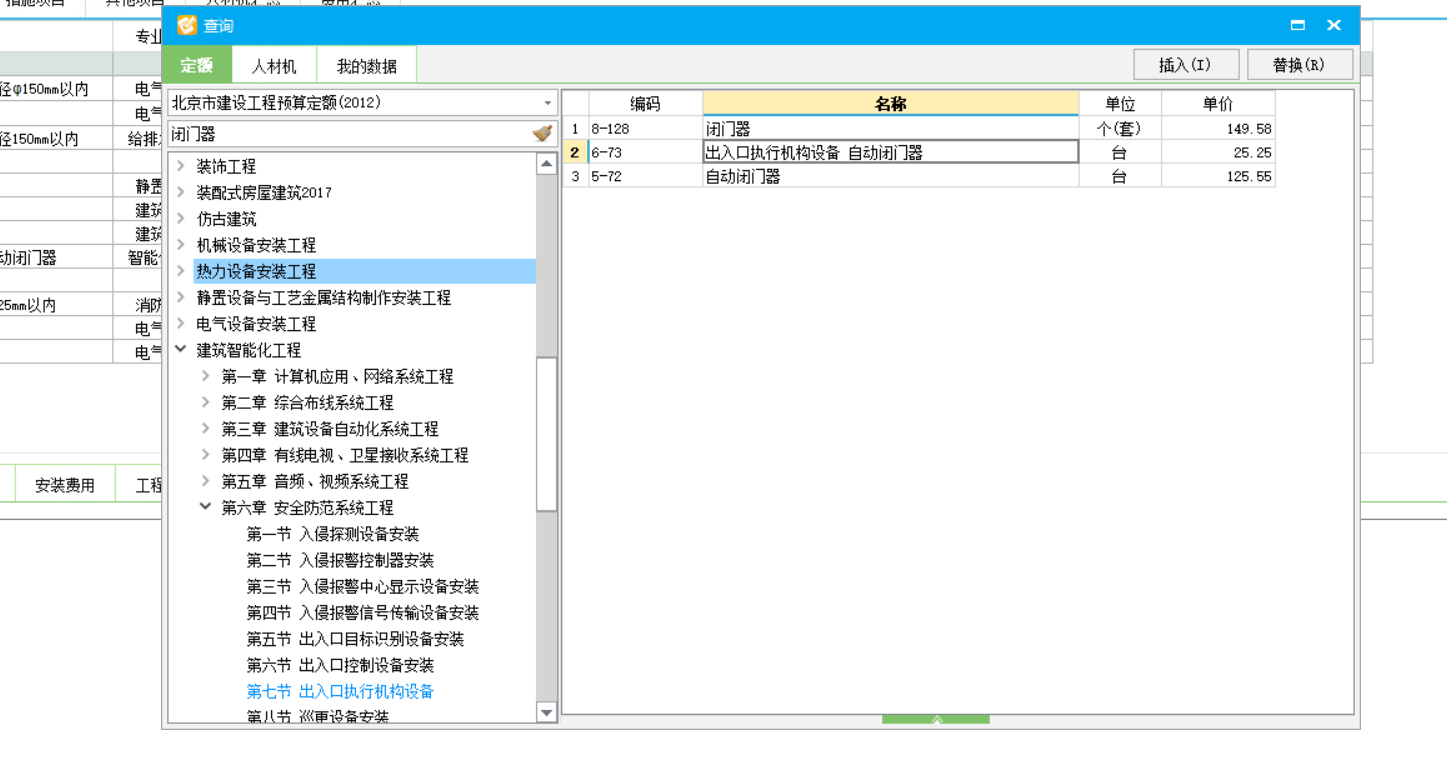Click the unit cell 个(套)

coord(1120,129)
